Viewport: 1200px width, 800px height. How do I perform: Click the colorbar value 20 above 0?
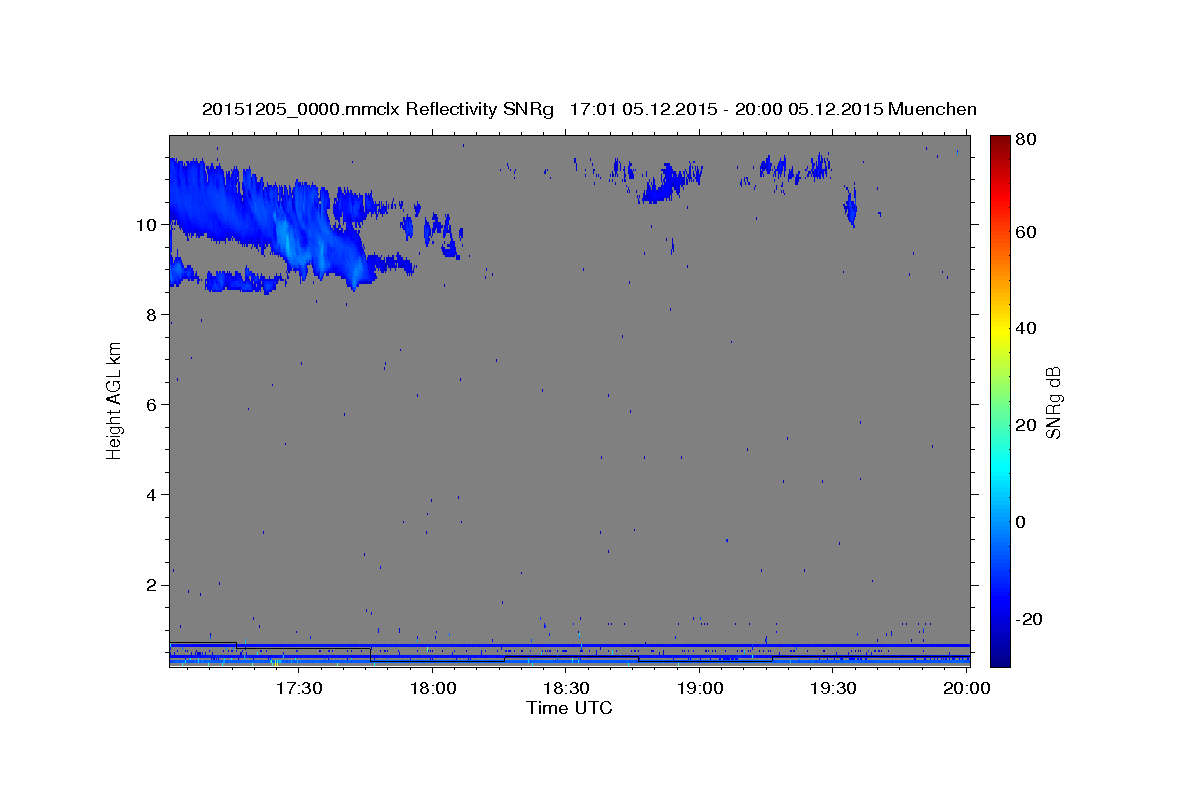click(x=1028, y=425)
